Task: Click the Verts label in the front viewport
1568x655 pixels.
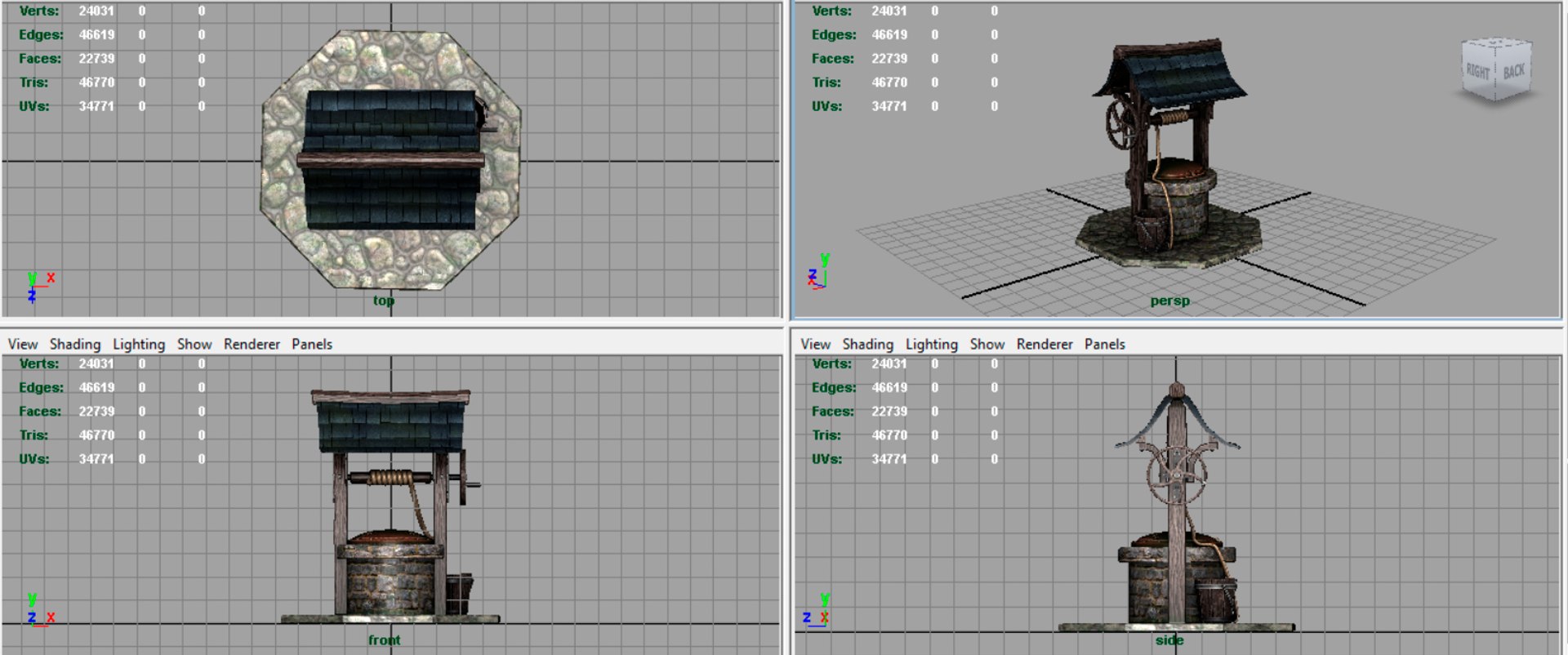Action: (39, 364)
